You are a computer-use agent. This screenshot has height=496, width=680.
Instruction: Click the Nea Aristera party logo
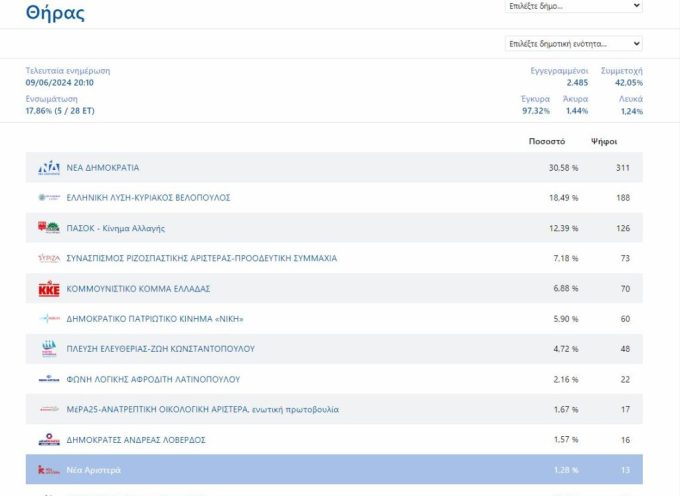coord(49,470)
